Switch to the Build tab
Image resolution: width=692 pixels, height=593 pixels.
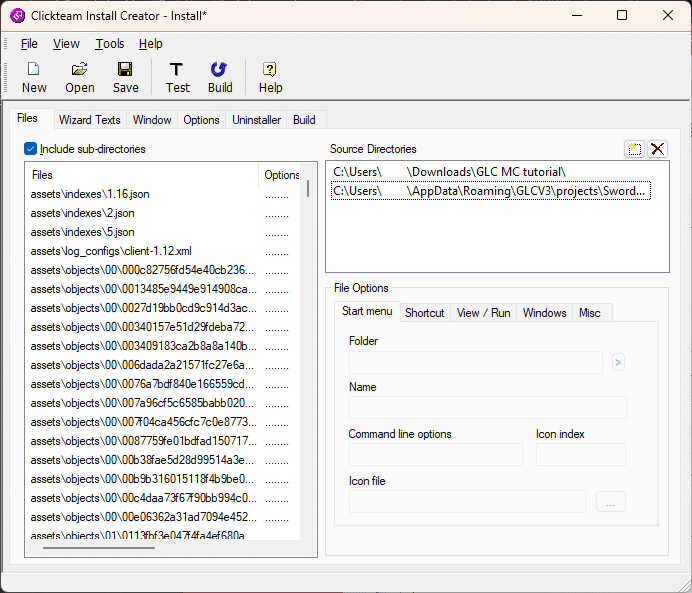tap(304, 120)
